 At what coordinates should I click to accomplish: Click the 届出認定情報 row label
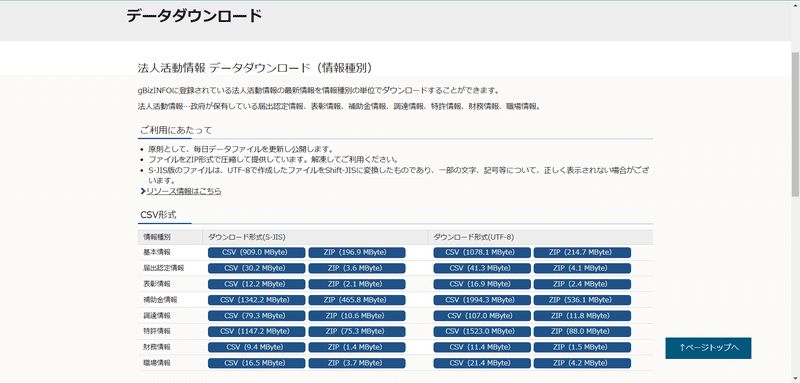163,268
